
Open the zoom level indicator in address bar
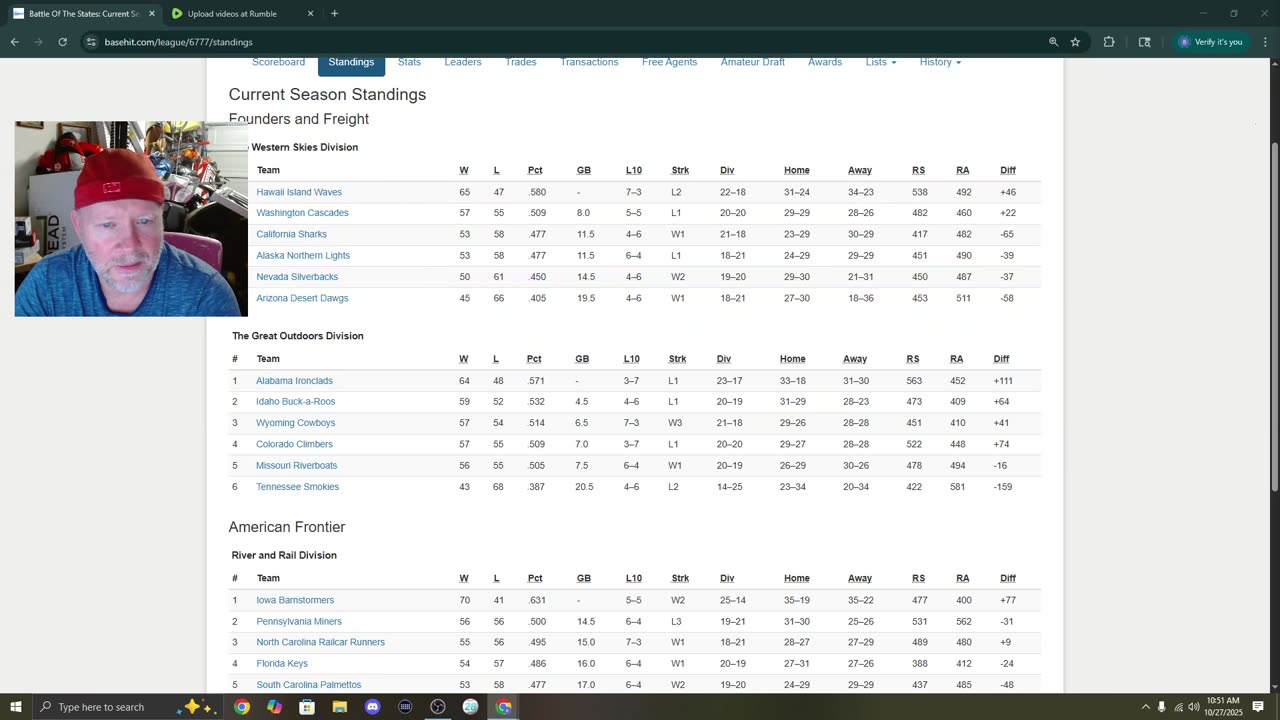(x=1053, y=42)
